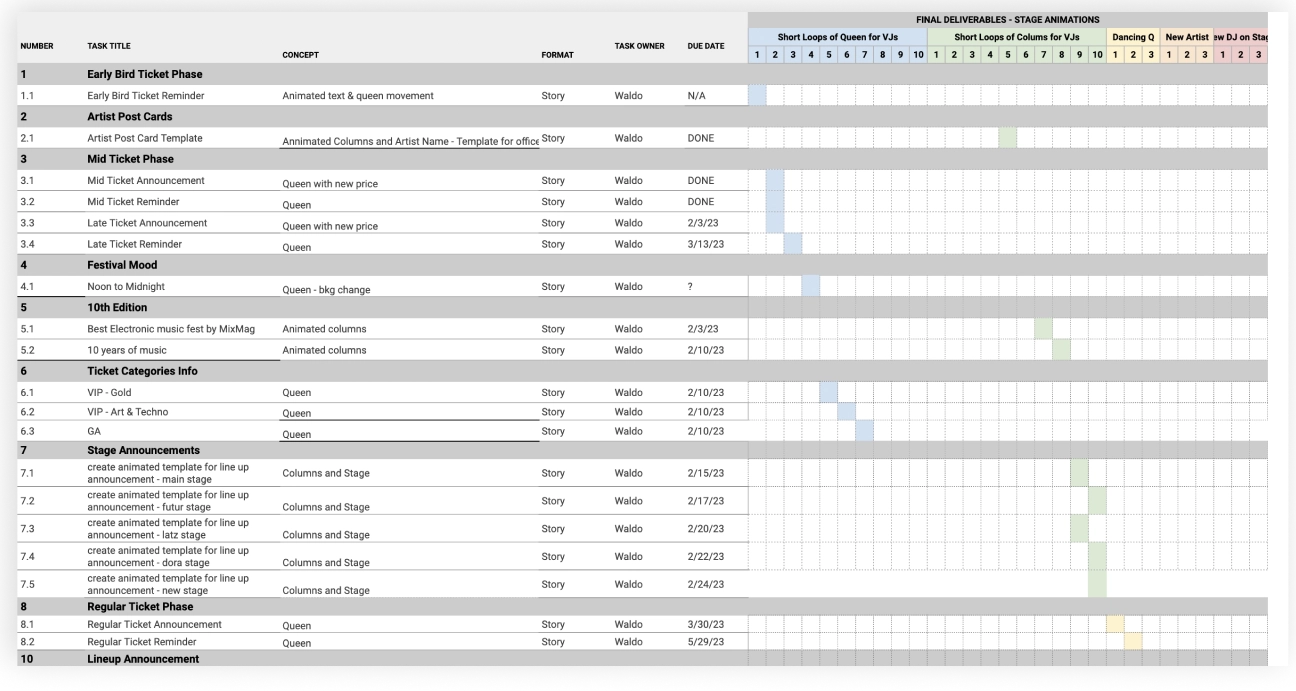The height and width of the screenshot is (691, 1296).
Task: Click the 'Dancing Q' group header
Action: pyautogui.click(x=1133, y=37)
